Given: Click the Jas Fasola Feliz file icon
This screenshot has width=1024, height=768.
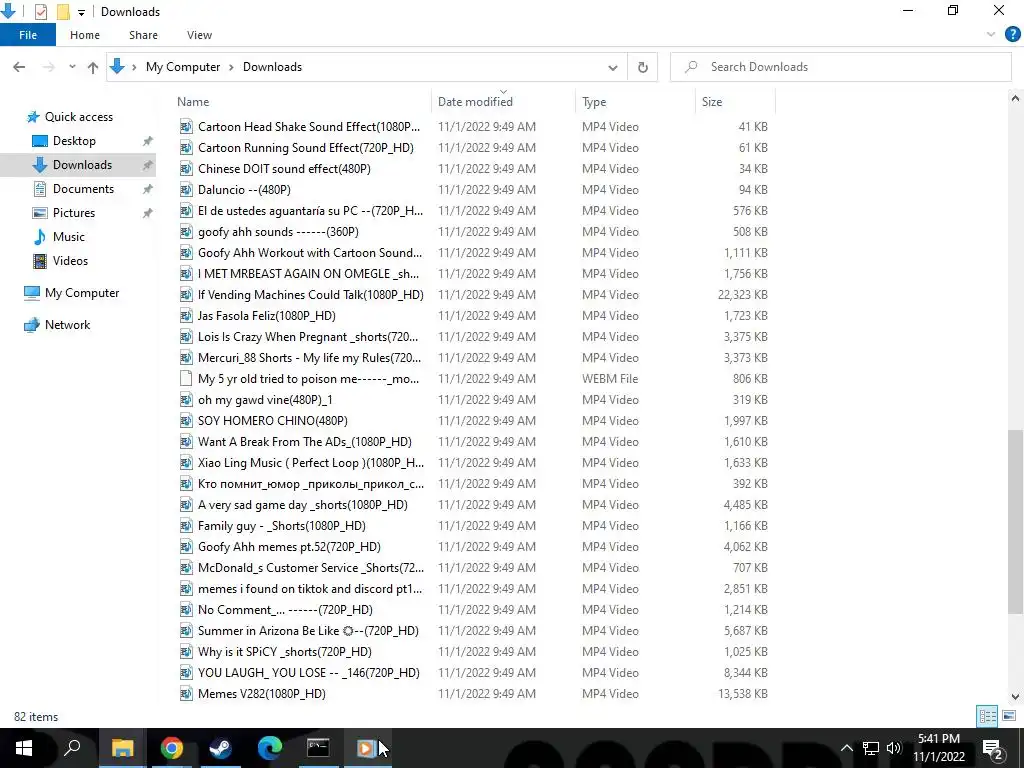Looking at the screenshot, I should 186,315.
